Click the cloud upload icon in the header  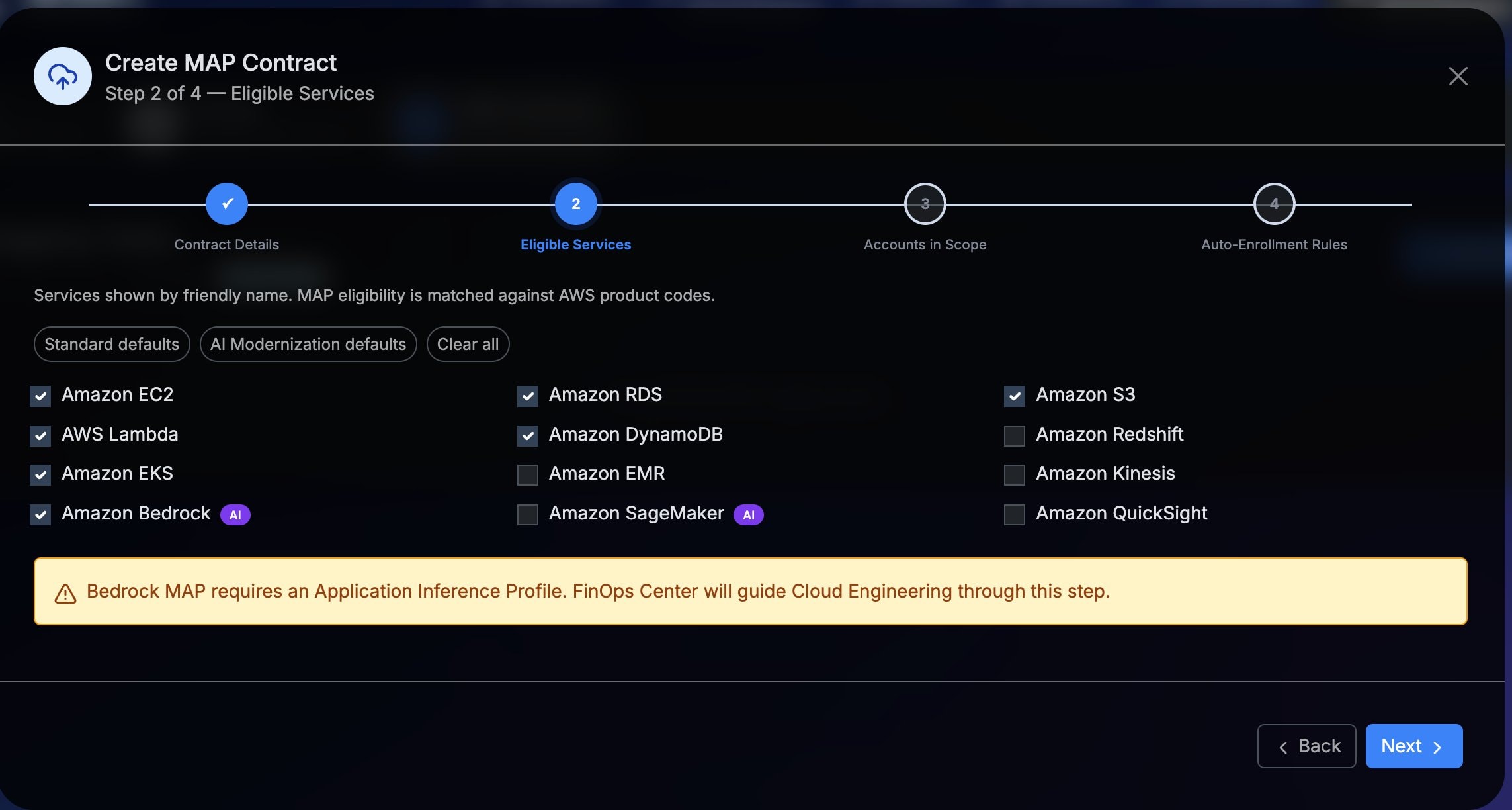point(62,75)
